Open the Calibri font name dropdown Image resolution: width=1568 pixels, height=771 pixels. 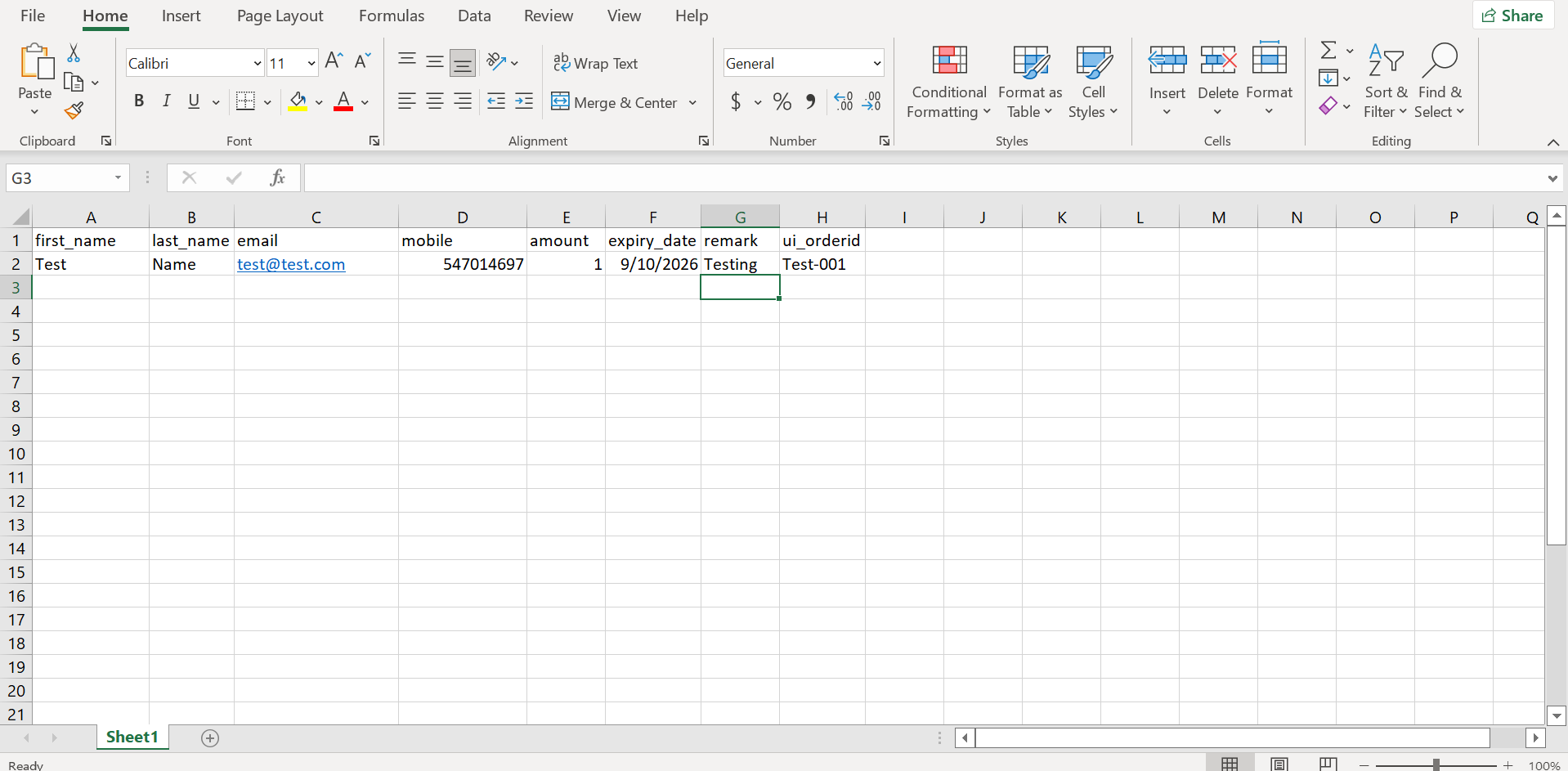257,63
